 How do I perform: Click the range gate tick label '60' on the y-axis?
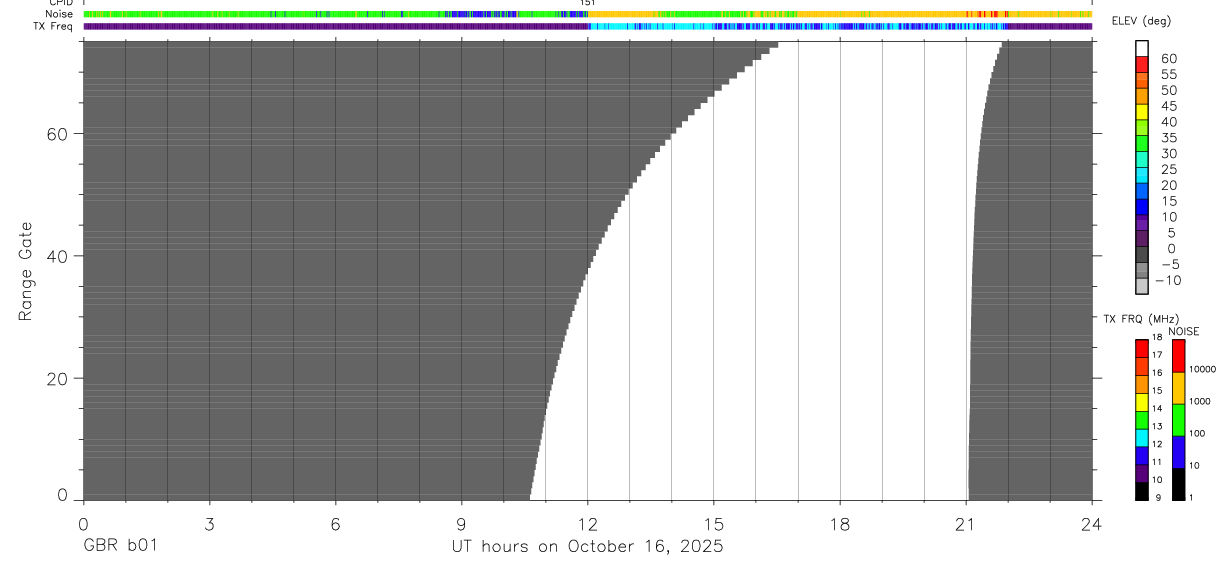(57, 133)
